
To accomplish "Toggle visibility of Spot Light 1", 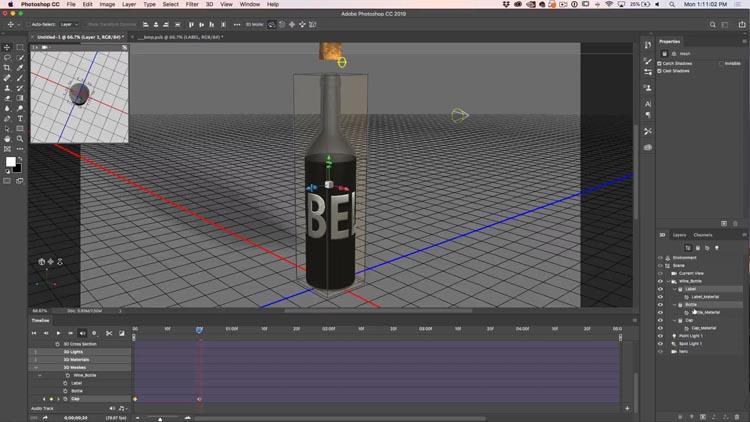I will click(x=661, y=344).
